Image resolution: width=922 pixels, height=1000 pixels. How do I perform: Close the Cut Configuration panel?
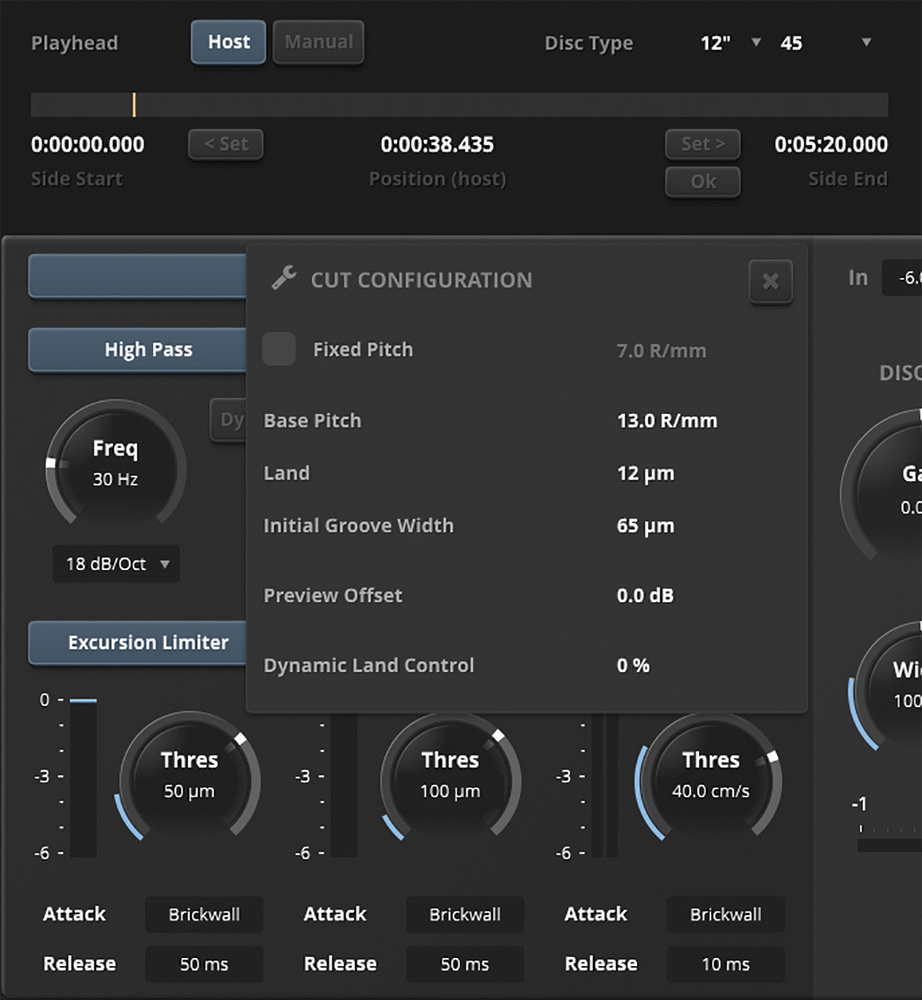(x=770, y=282)
